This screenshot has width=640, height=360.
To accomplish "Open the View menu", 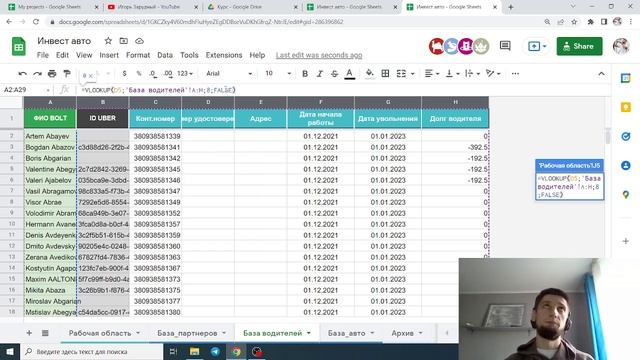I will coord(84,55).
